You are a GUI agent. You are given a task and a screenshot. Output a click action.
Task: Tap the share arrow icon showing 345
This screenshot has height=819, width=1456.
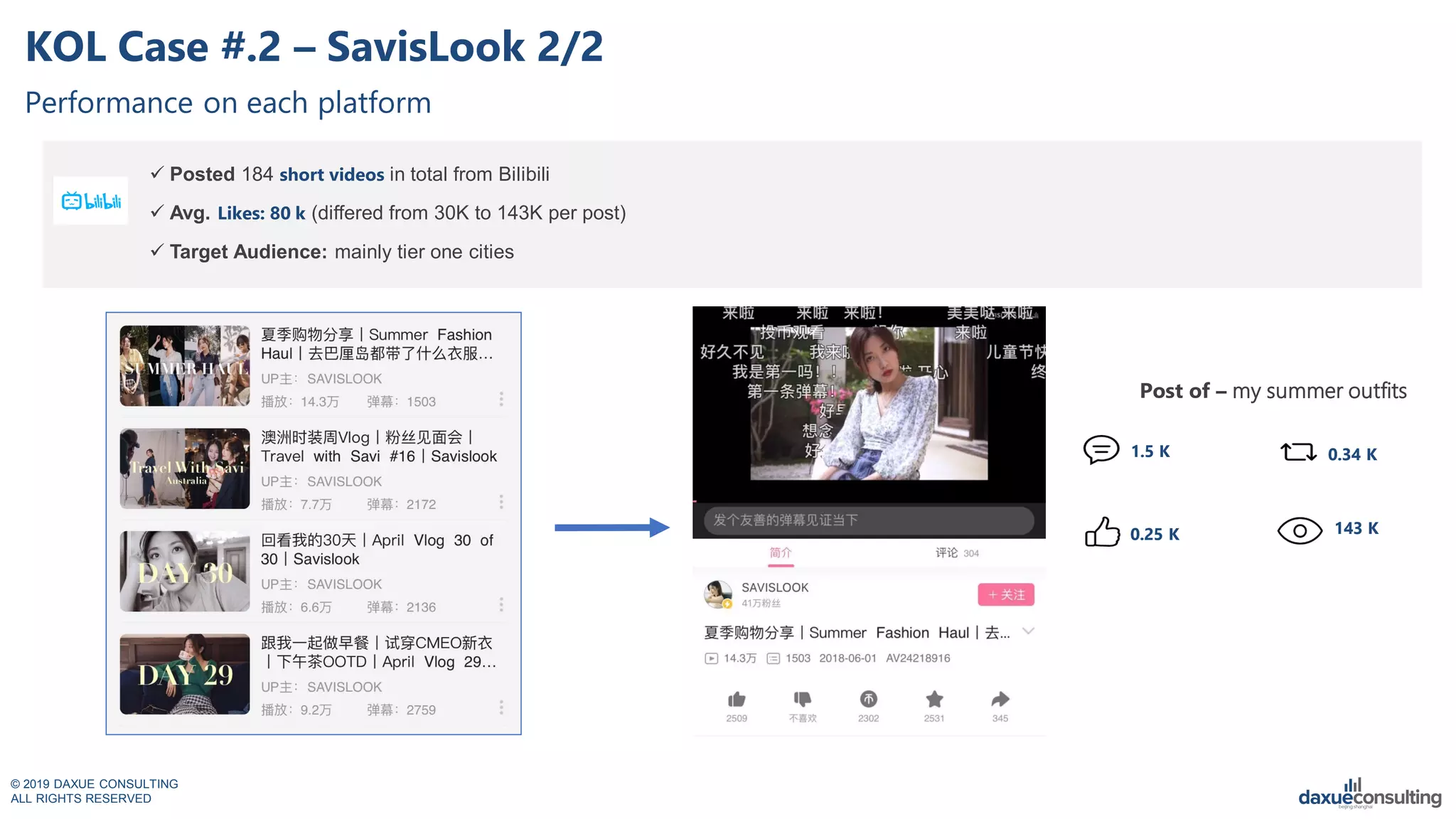click(x=1000, y=699)
